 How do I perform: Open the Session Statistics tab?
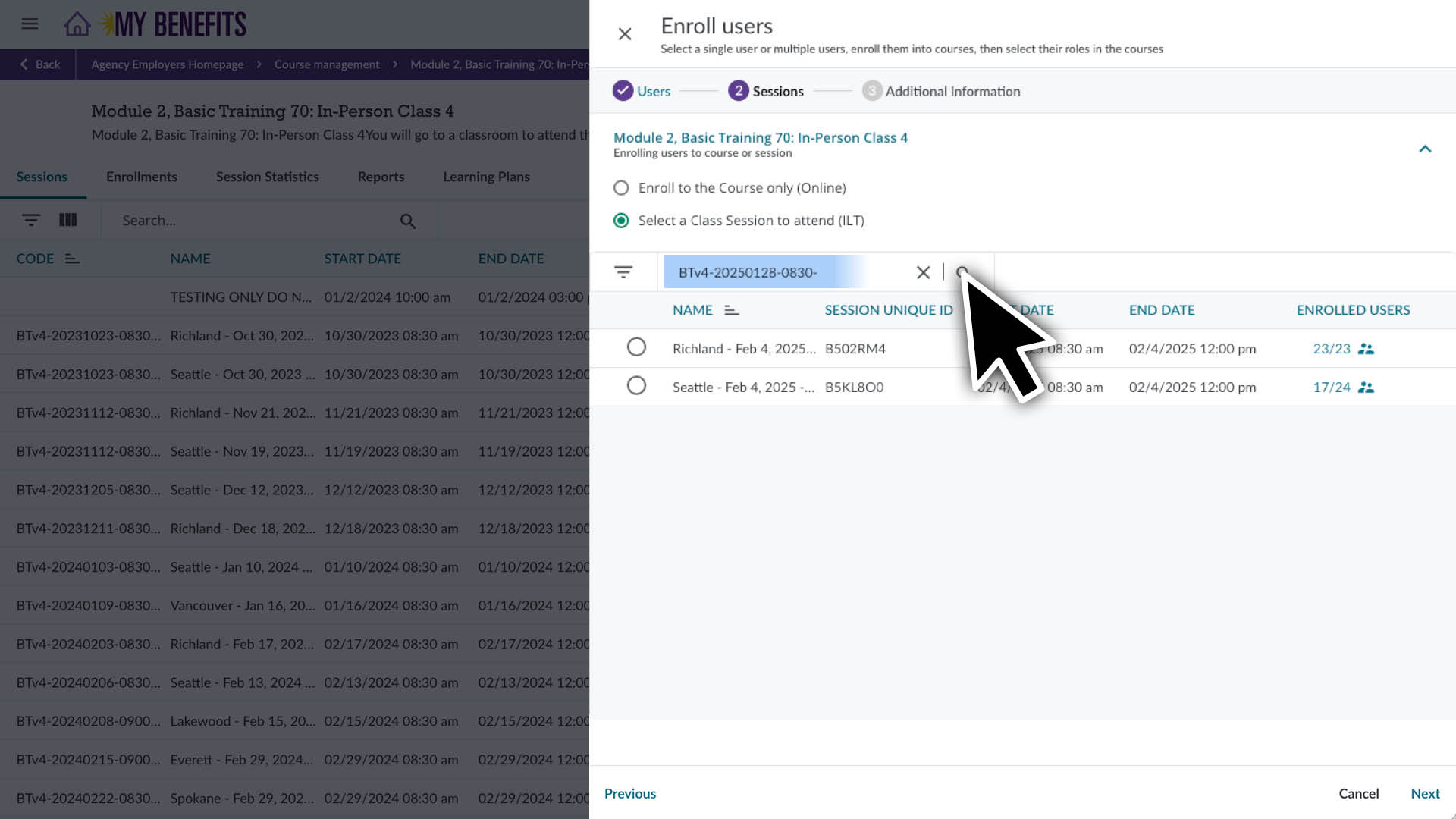point(267,177)
